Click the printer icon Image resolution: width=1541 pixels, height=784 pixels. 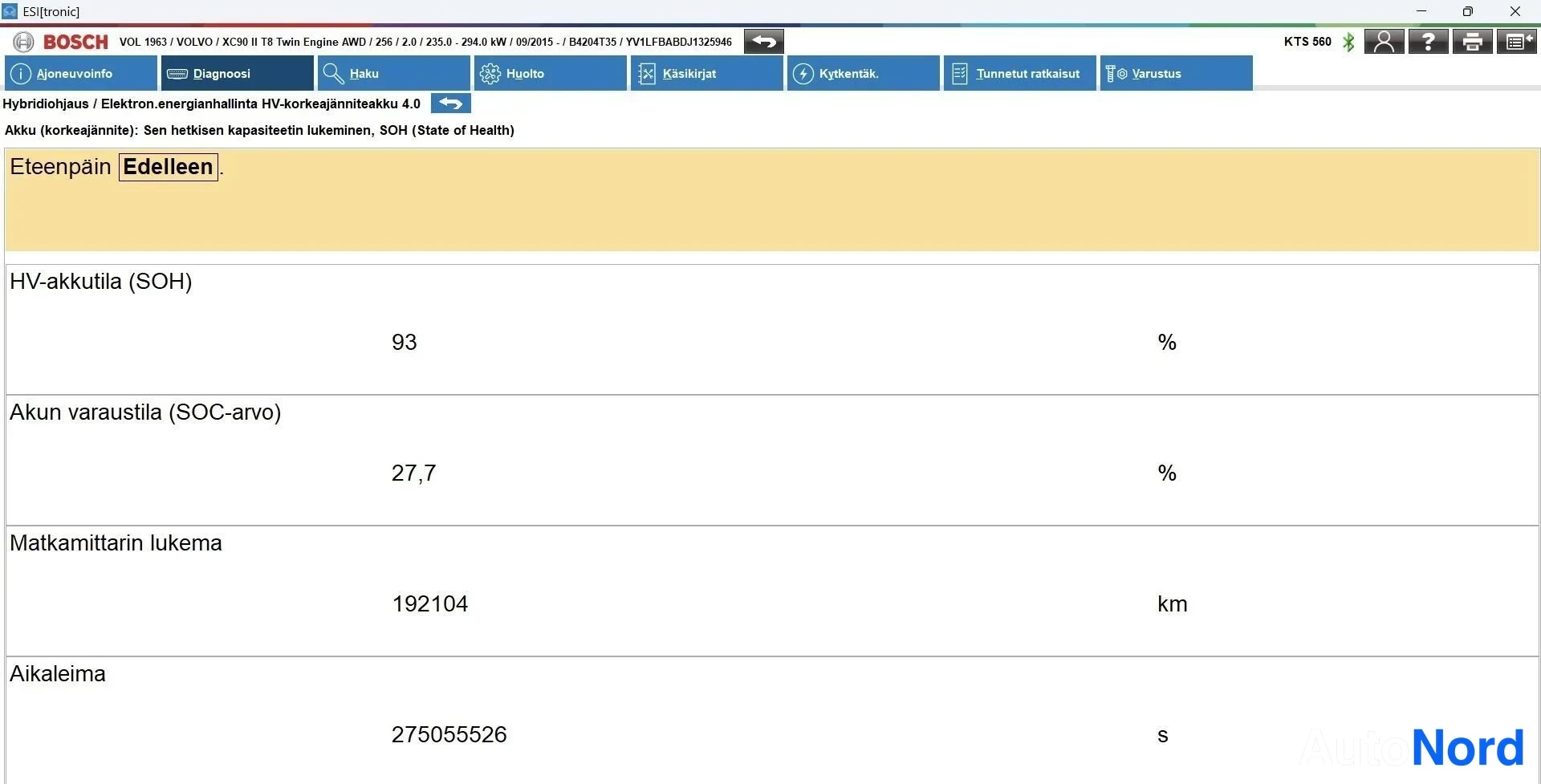(1472, 42)
